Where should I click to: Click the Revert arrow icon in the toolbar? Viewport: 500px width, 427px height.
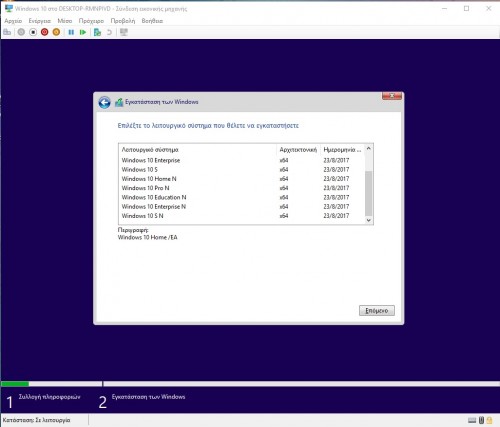click(x=109, y=32)
